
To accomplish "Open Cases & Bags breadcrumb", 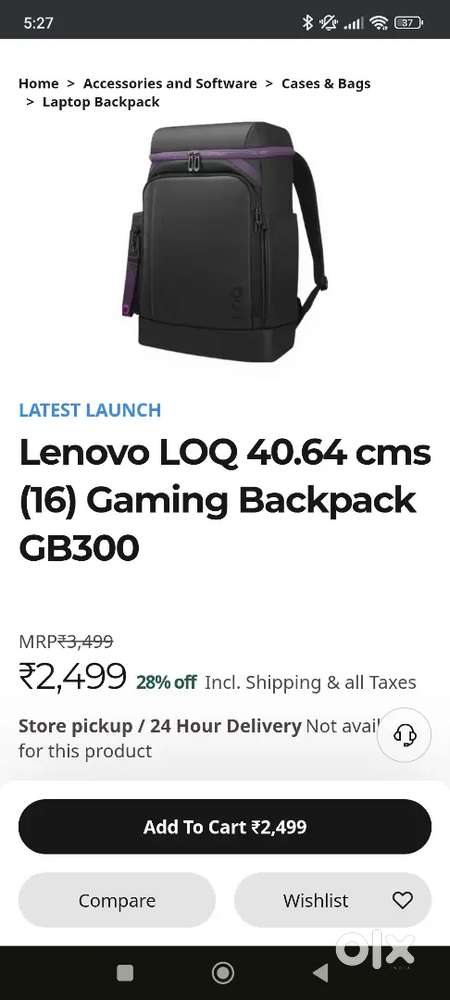I will 326,84.
